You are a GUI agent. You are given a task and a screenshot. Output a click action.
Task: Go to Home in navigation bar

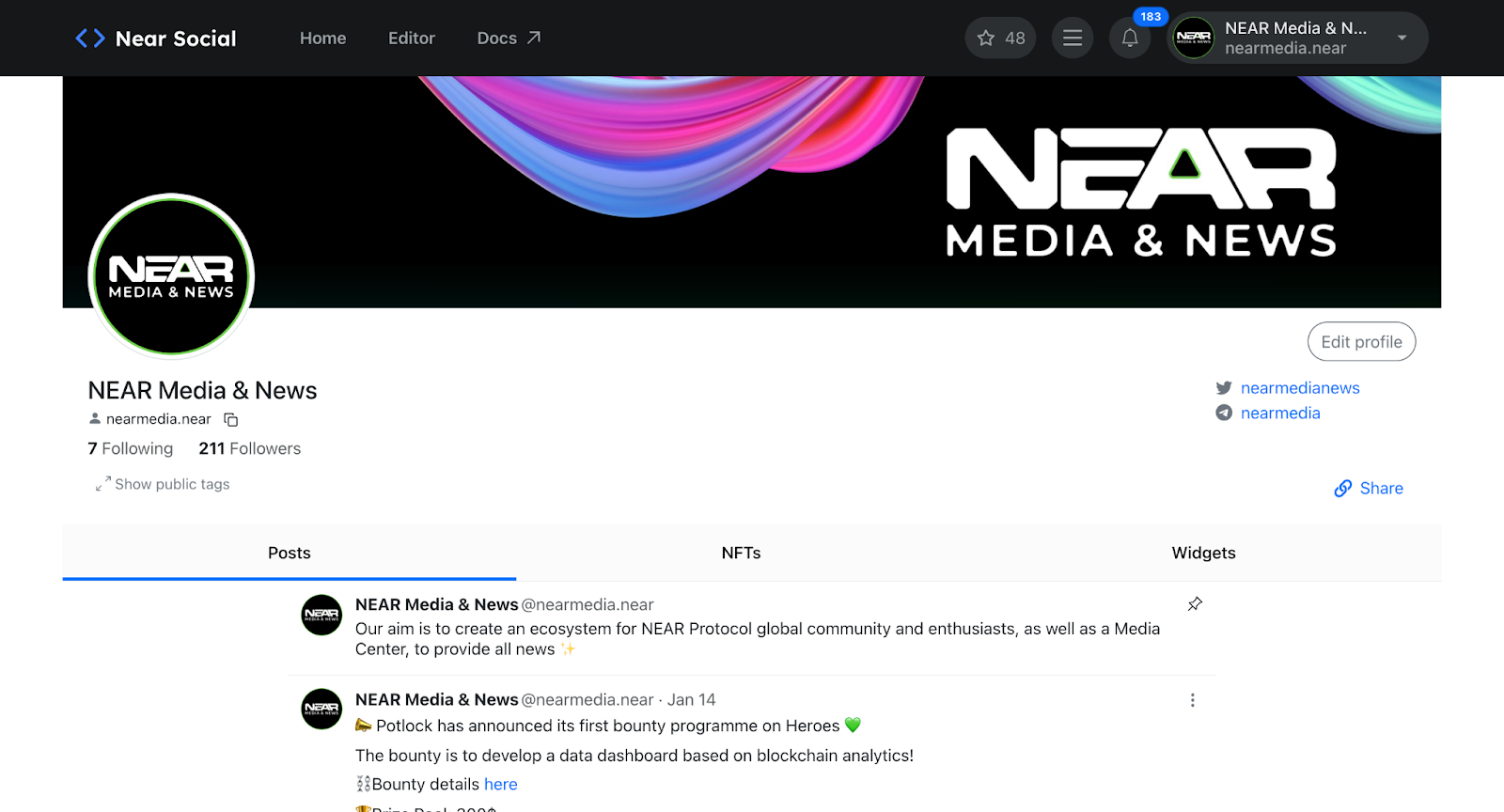click(322, 39)
